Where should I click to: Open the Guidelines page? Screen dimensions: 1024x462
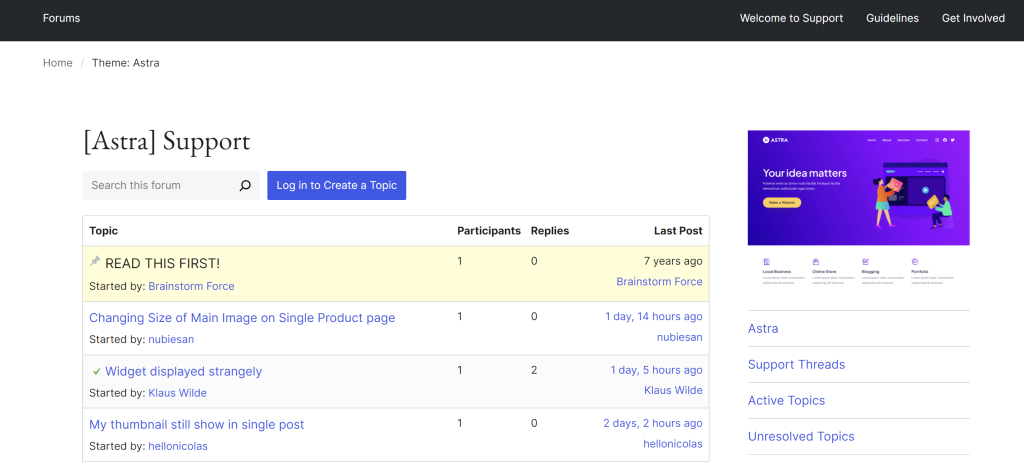(x=892, y=18)
